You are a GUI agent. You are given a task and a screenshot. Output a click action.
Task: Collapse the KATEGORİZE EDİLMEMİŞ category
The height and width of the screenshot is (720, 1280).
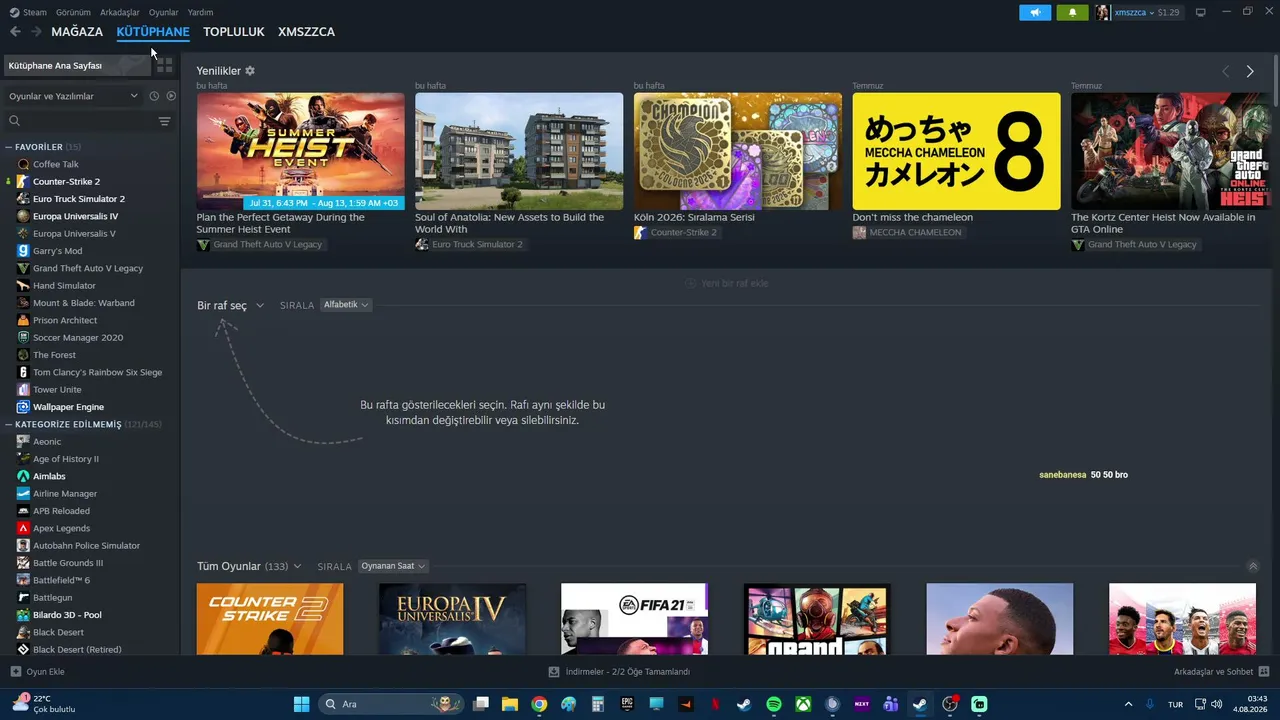pyautogui.click(x=9, y=424)
